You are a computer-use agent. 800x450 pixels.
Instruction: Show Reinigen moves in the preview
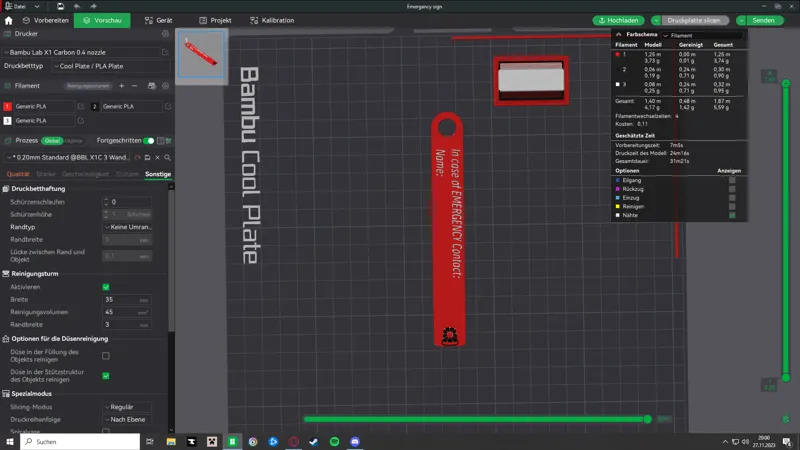pos(732,206)
